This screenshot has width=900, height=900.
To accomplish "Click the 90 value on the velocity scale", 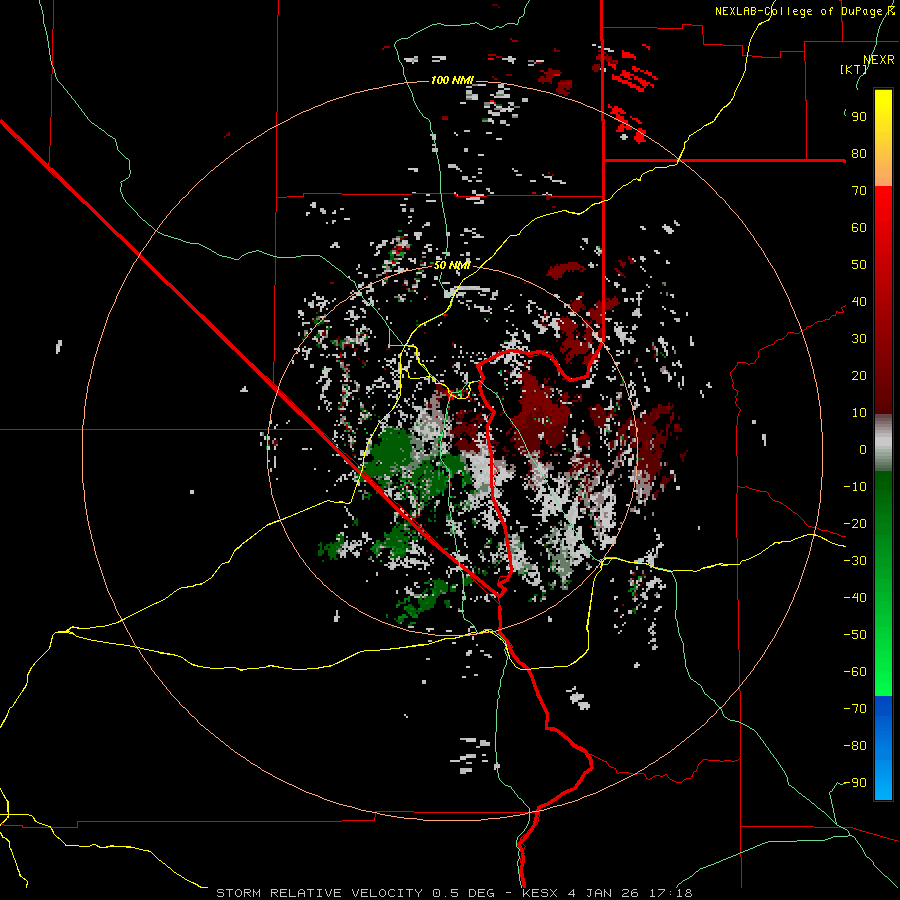I will point(859,117).
